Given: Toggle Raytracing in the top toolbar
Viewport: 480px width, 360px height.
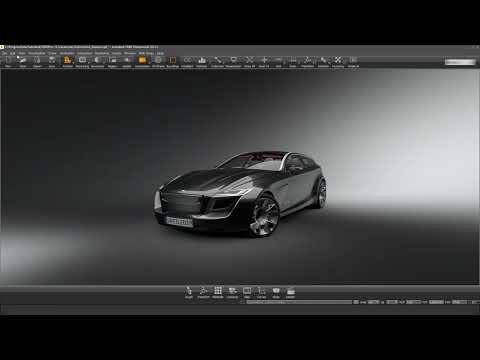Looking at the screenshot, I should click(x=82, y=62).
